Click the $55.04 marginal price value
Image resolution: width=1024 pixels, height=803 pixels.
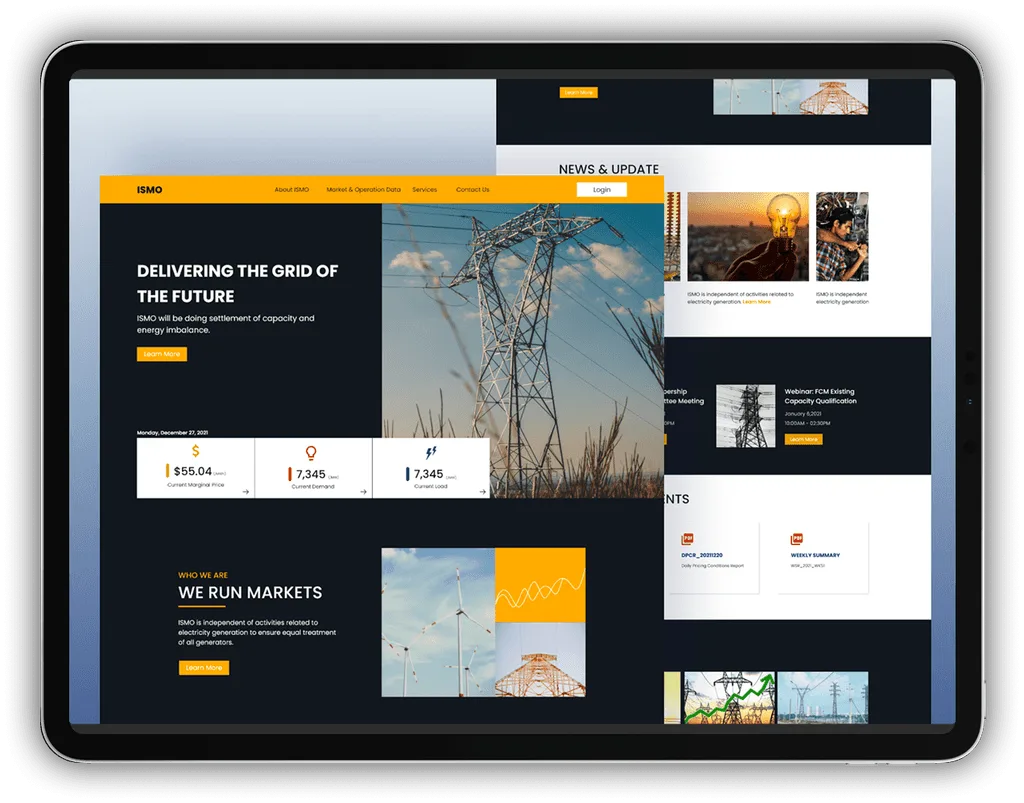(193, 471)
